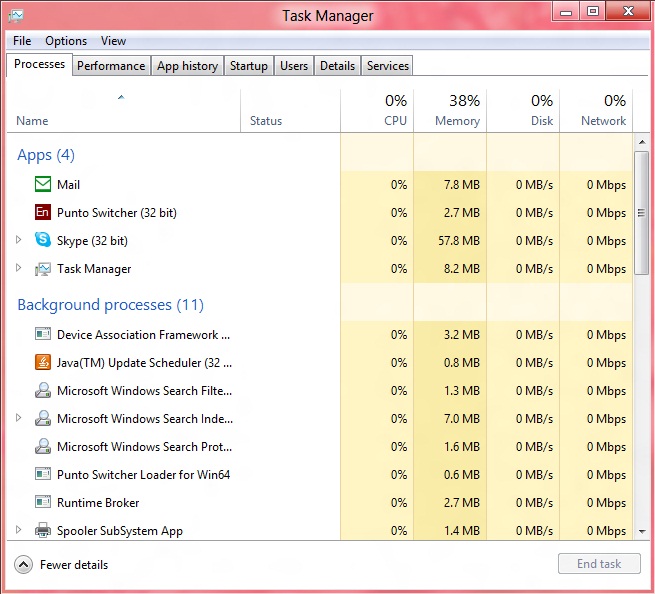Click the Java Update Scheduler icon
The height and width of the screenshot is (594, 655).
point(43,362)
